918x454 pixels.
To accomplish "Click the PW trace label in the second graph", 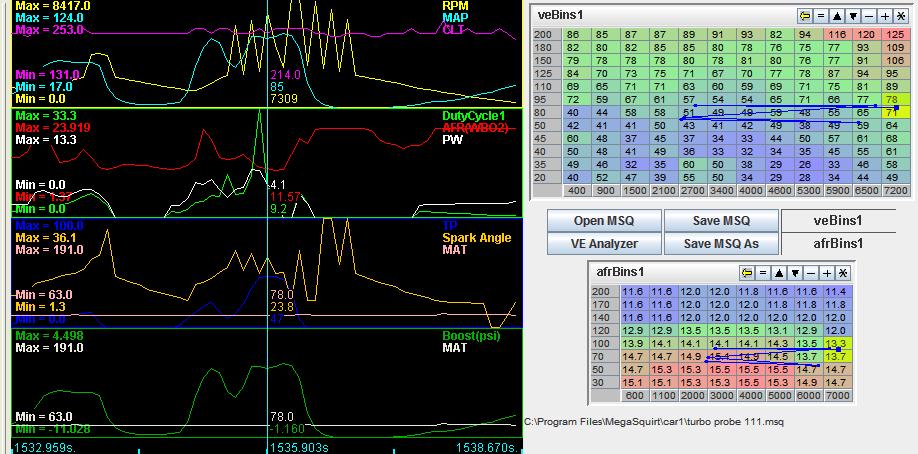I will point(451,141).
